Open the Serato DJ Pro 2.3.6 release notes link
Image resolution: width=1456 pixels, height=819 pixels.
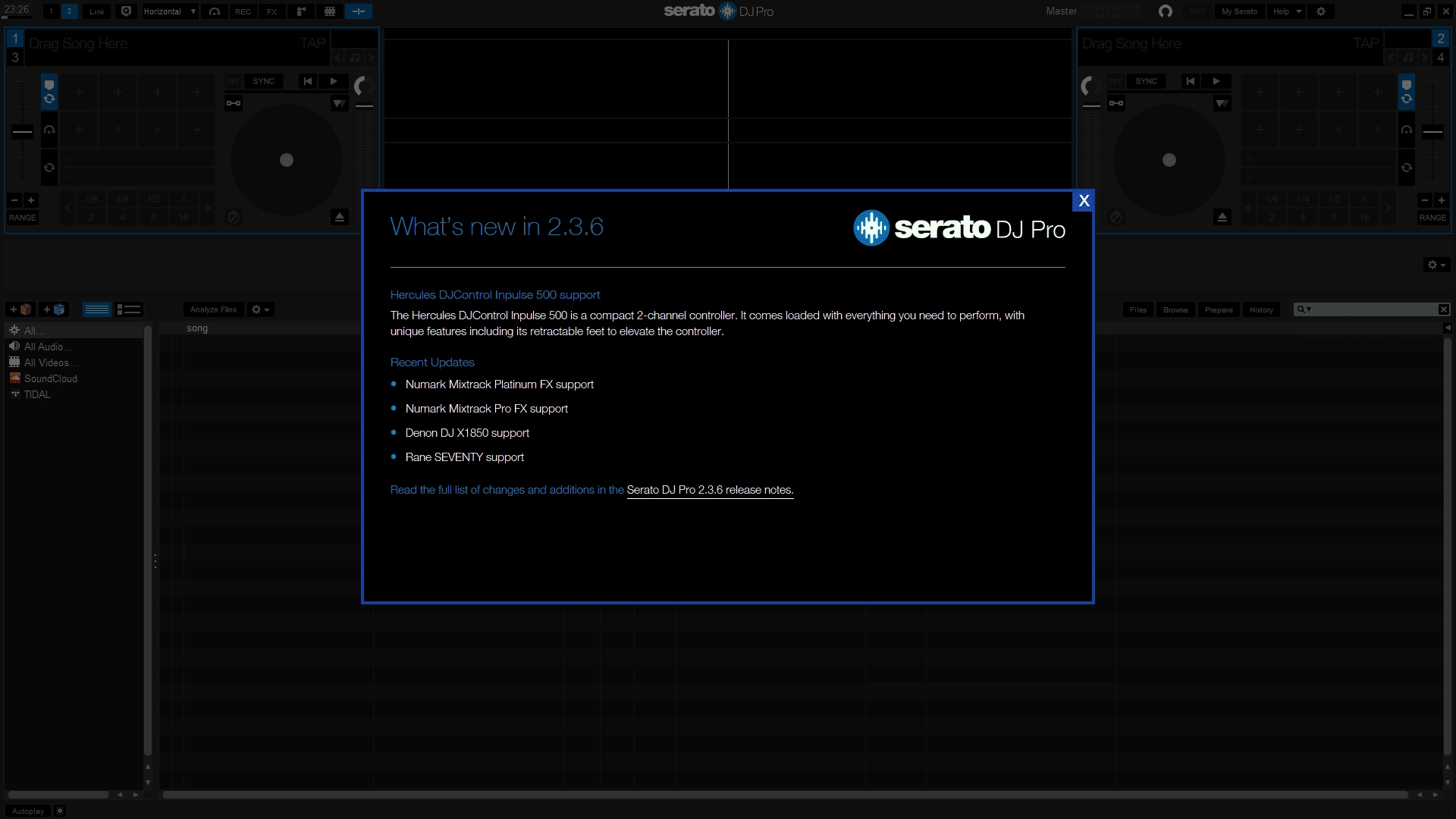710,490
